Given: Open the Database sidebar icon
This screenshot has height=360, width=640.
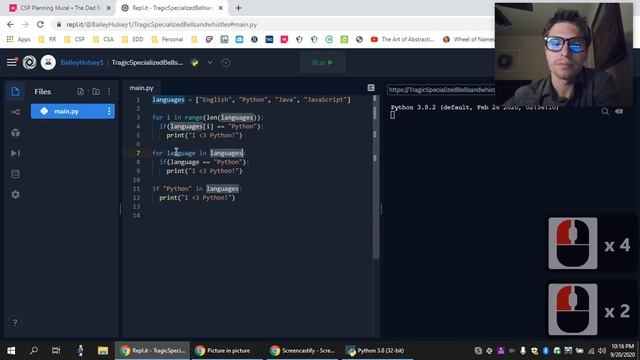Looking at the screenshot, I should coord(16,174).
